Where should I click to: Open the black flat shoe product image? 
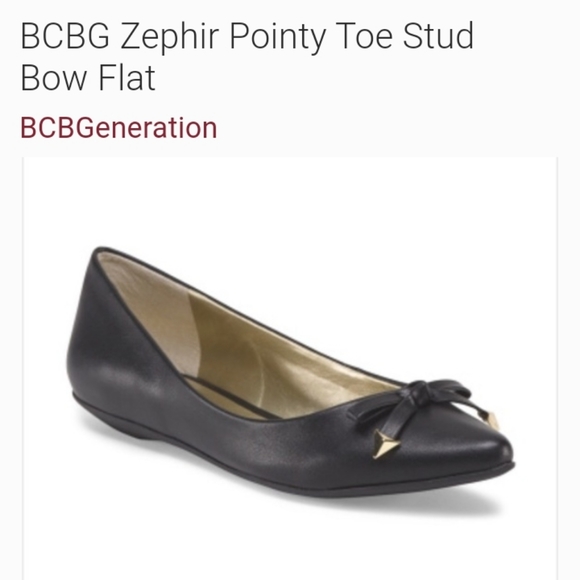tap(290, 368)
